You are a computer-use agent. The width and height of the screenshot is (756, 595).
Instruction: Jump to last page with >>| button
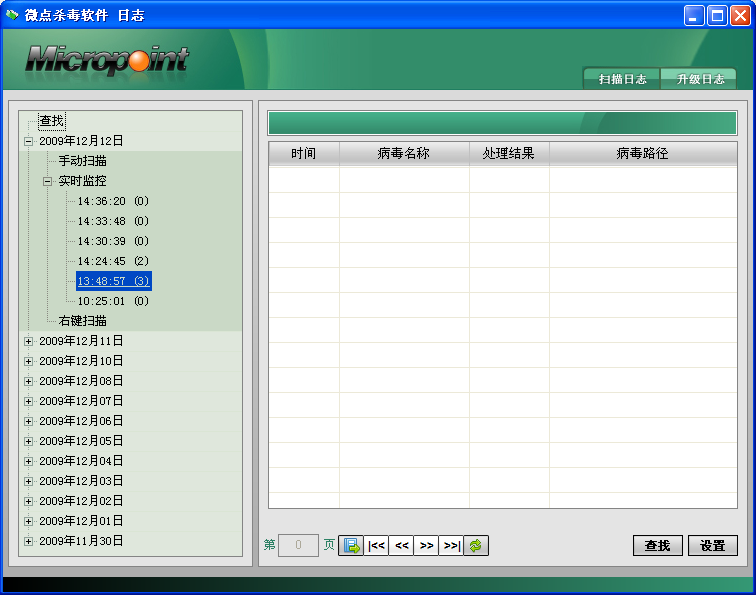(x=451, y=545)
